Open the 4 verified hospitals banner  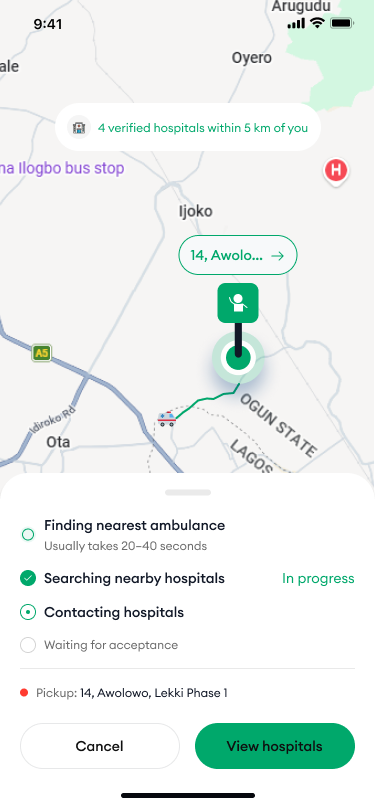click(x=188, y=127)
